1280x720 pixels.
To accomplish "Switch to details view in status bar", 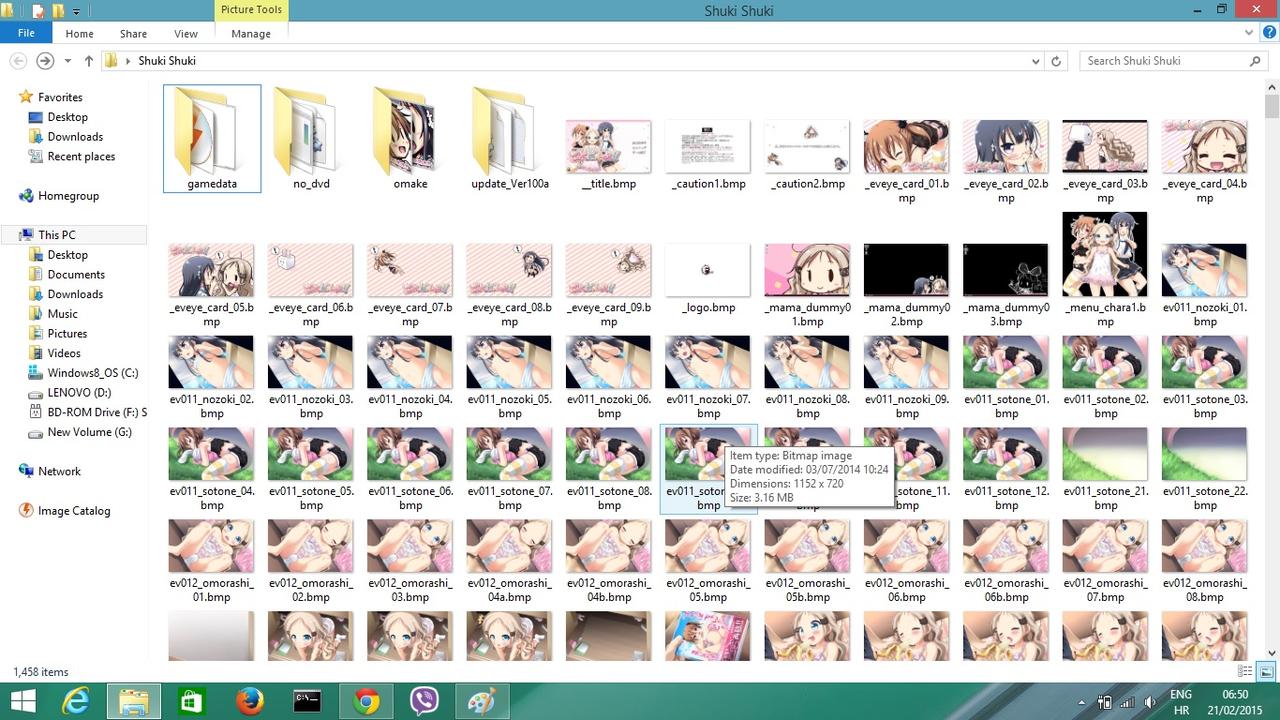I will pos(1245,672).
